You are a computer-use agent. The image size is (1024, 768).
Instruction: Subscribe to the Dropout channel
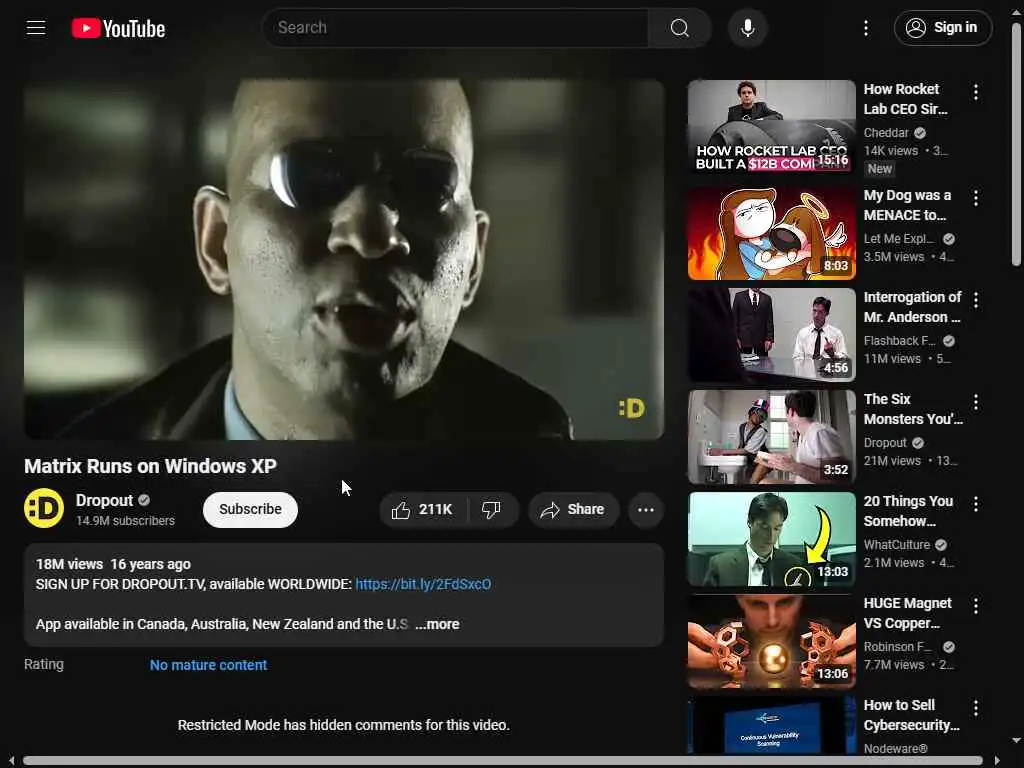click(250, 509)
